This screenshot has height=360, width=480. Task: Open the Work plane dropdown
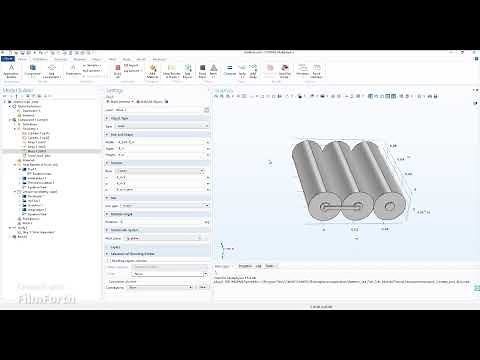coord(164,238)
